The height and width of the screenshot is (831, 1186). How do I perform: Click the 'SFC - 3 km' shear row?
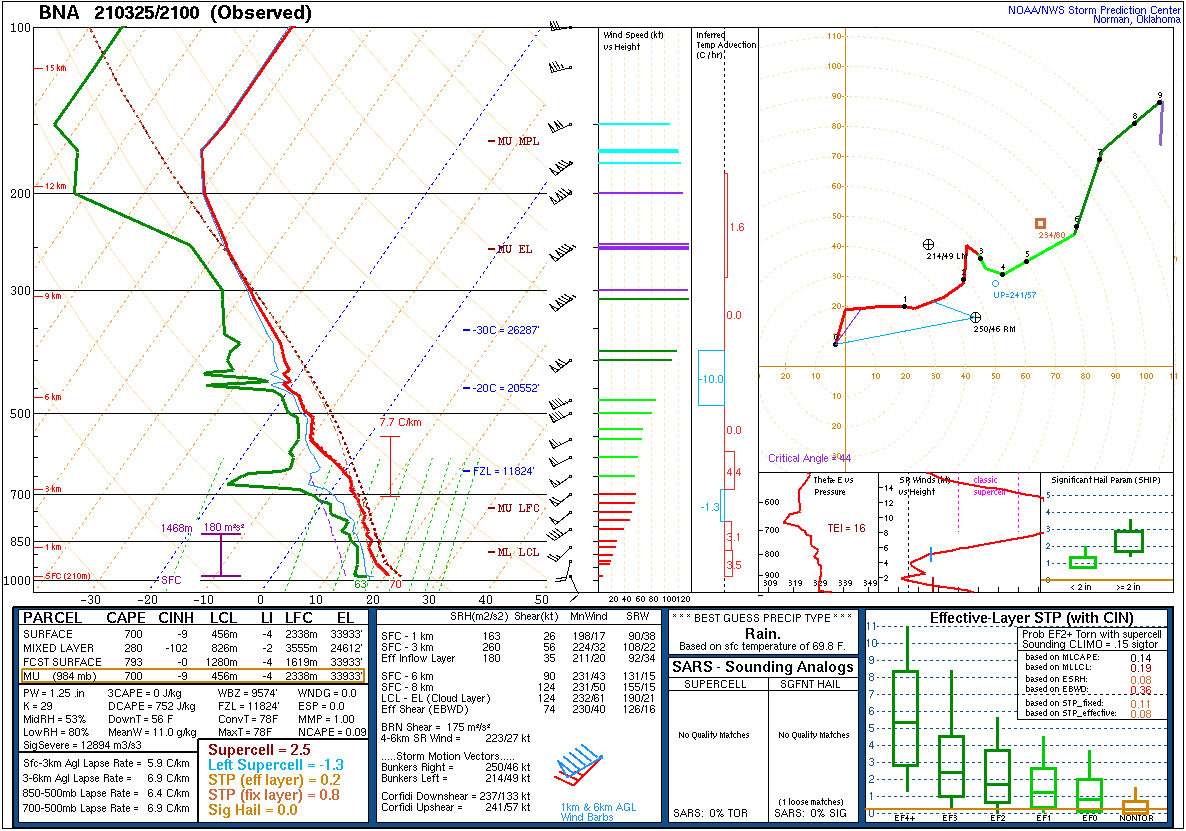tap(518, 647)
